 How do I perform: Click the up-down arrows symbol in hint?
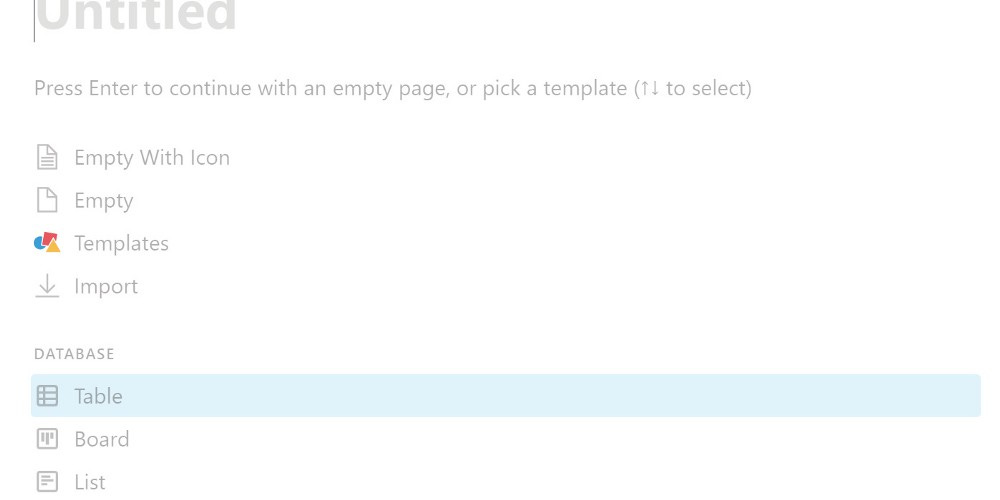650,88
